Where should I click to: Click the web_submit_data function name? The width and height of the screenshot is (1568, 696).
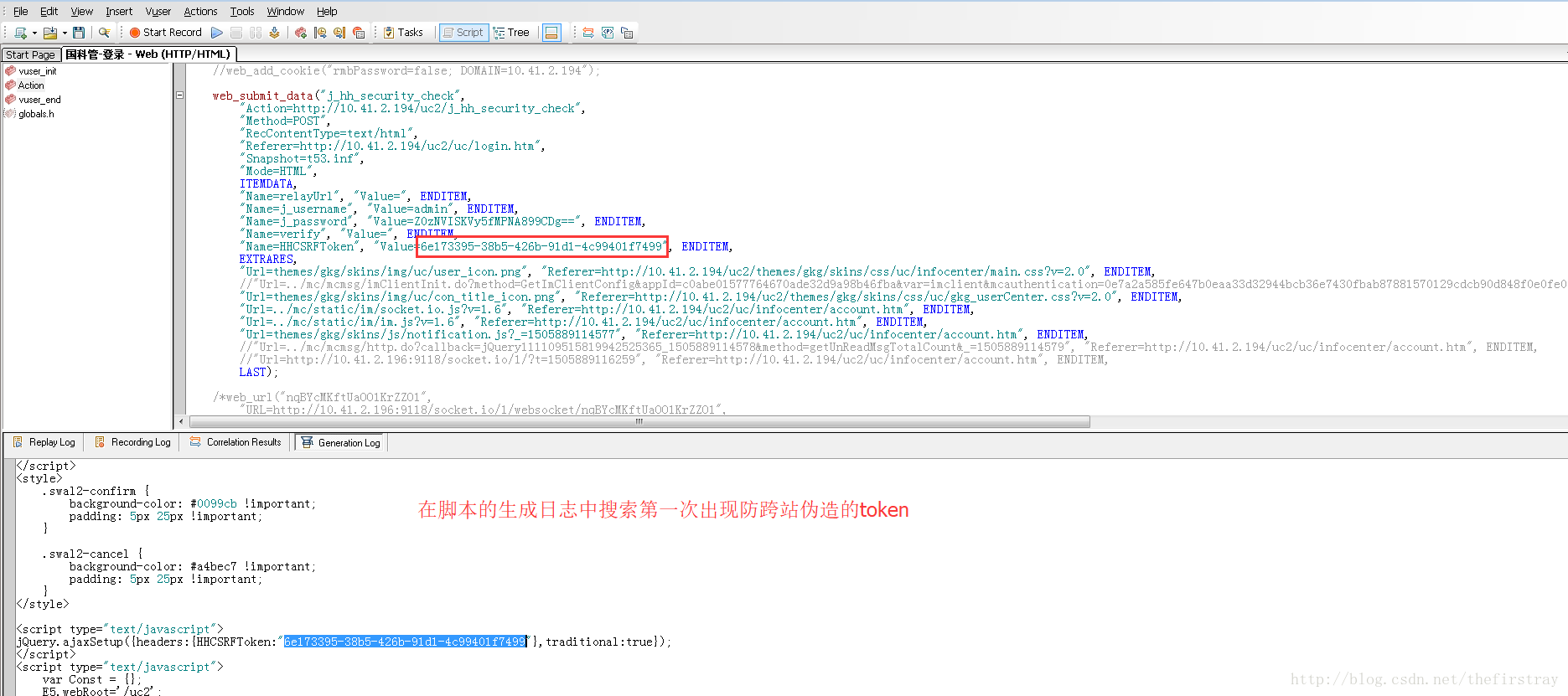[x=262, y=95]
